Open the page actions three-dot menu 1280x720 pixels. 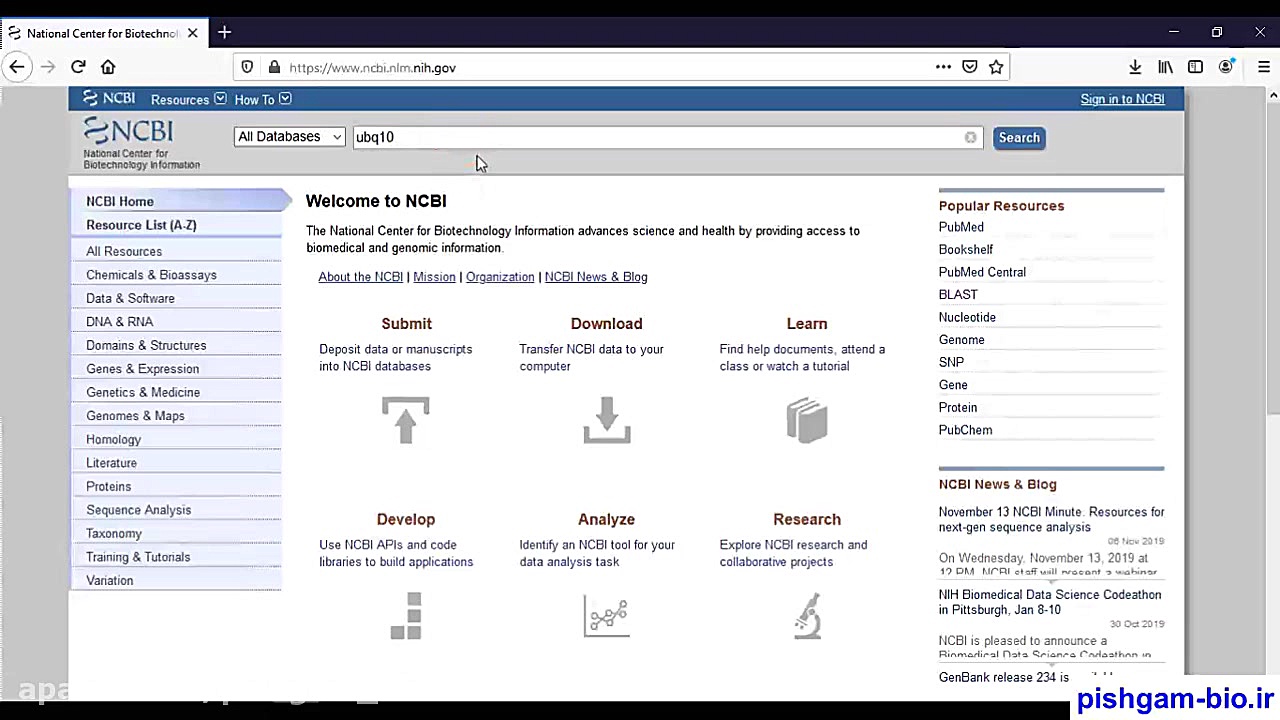943,67
